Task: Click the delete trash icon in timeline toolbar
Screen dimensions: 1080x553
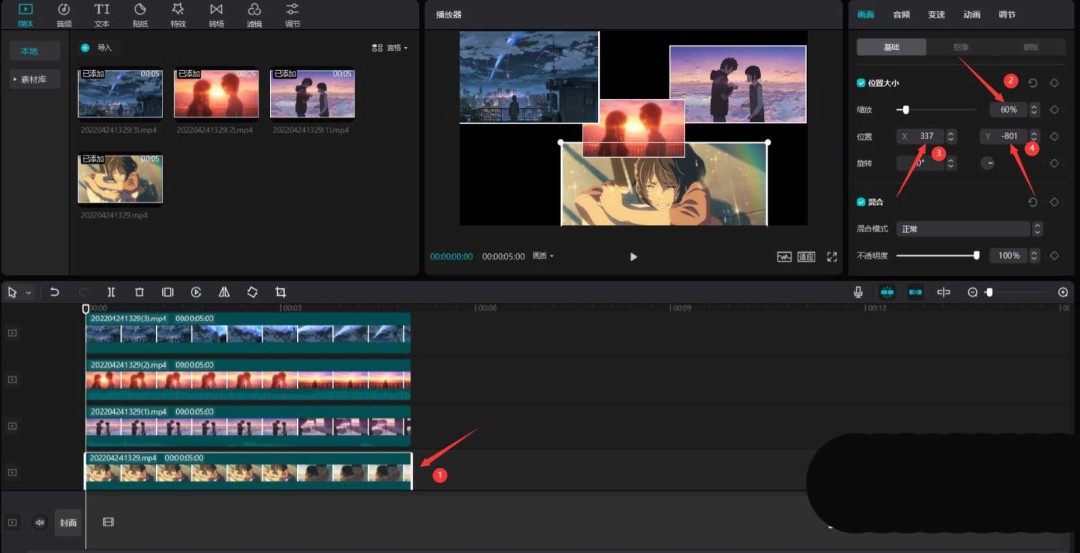Action: point(139,292)
